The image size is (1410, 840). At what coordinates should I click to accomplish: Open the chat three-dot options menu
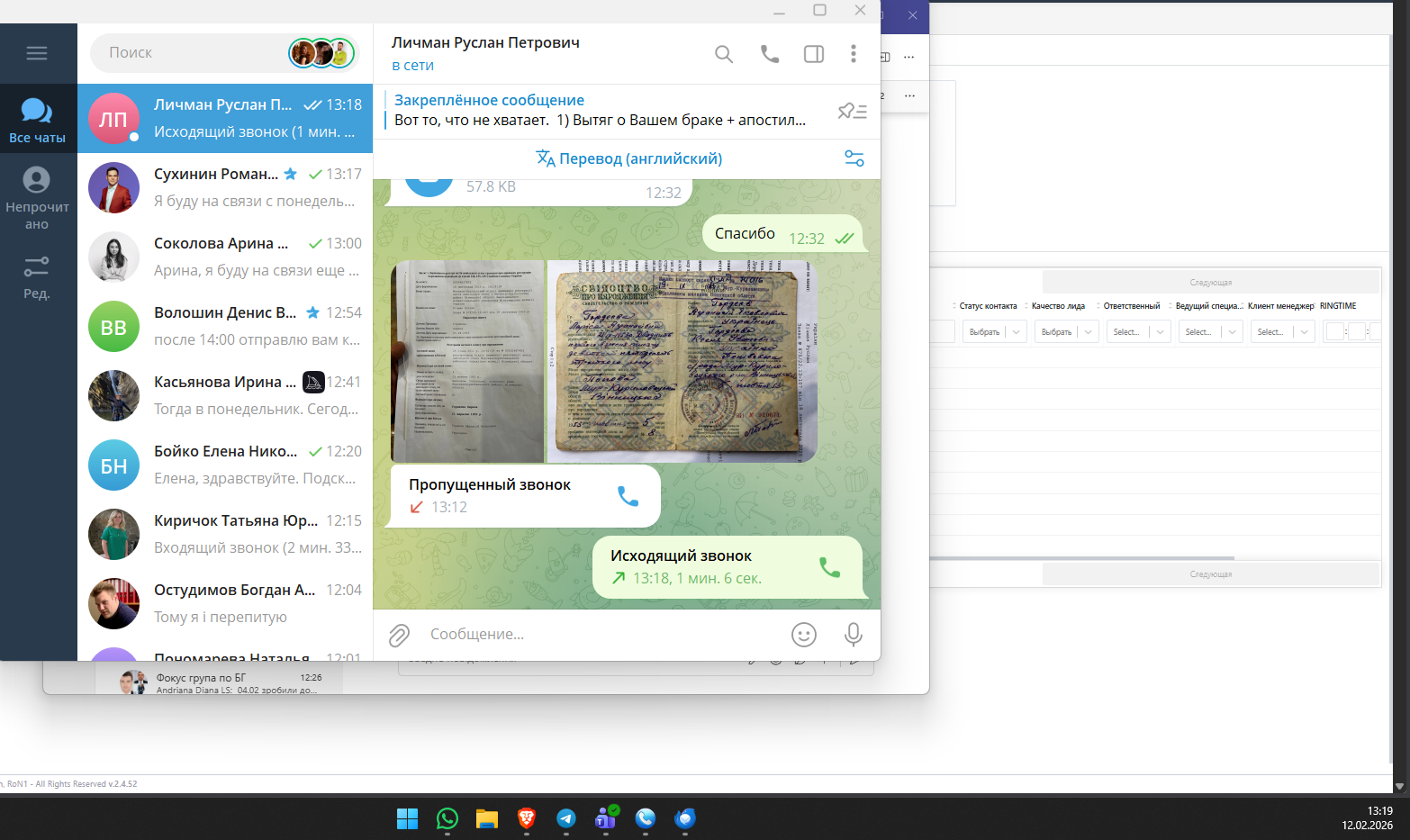tap(854, 54)
